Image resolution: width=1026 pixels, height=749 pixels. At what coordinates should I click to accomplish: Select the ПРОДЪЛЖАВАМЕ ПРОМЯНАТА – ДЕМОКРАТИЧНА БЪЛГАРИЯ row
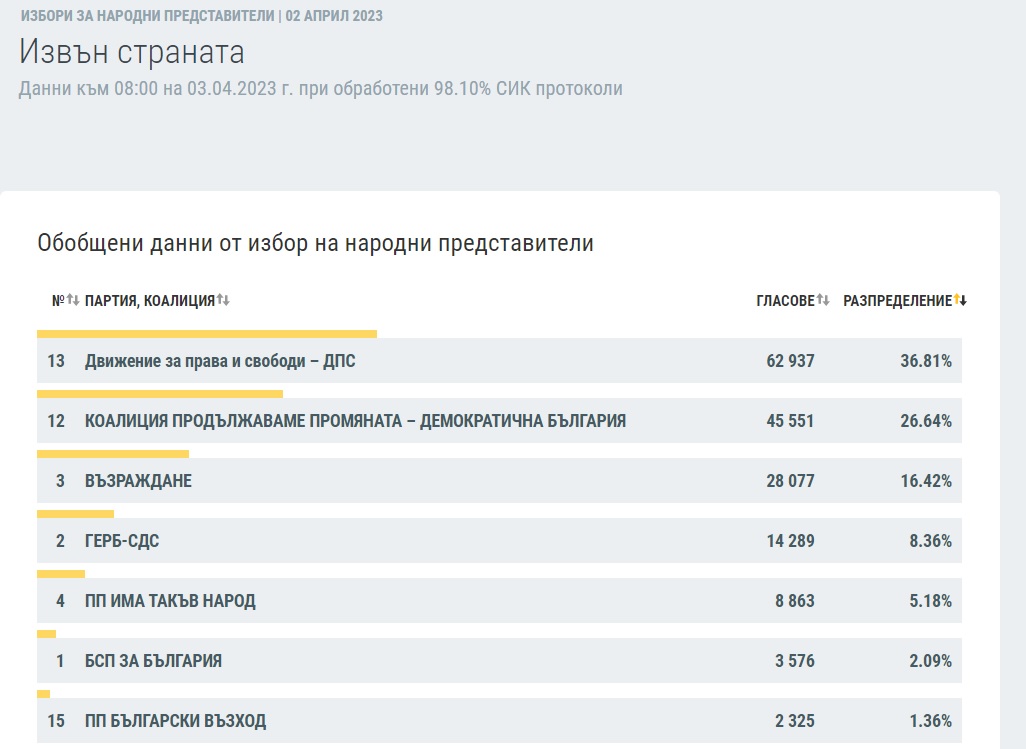pyautogui.click(x=355, y=421)
